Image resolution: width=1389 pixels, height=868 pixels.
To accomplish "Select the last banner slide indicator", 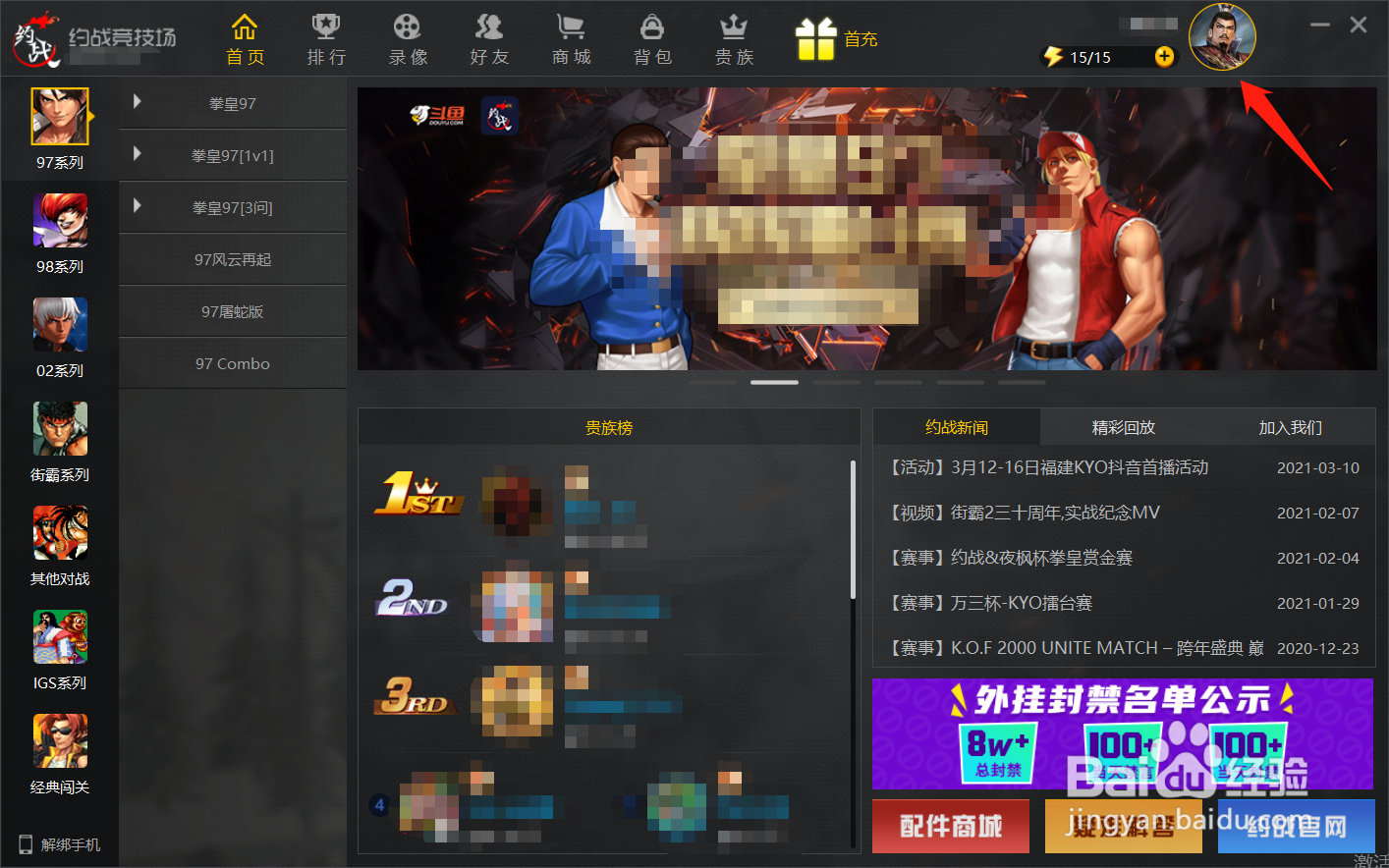I will coord(1023,382).
